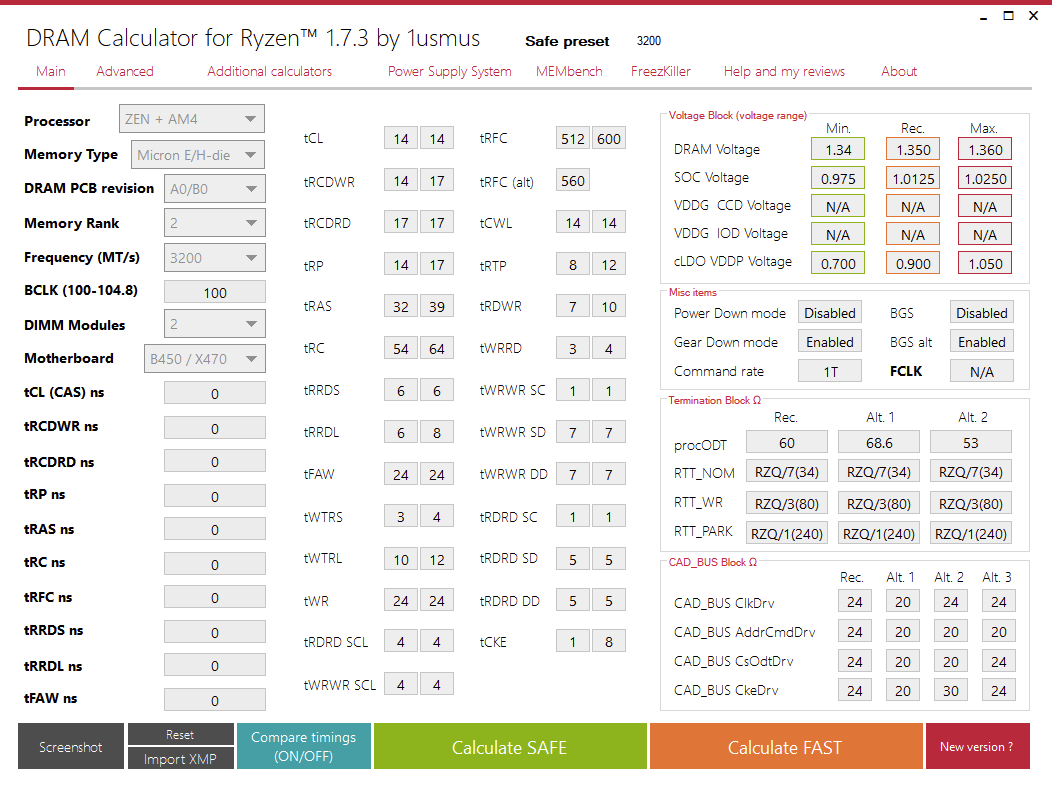Go to Additional calculators tab
1052x791 pixels.
pyautogui.click(x=269, y=71)
